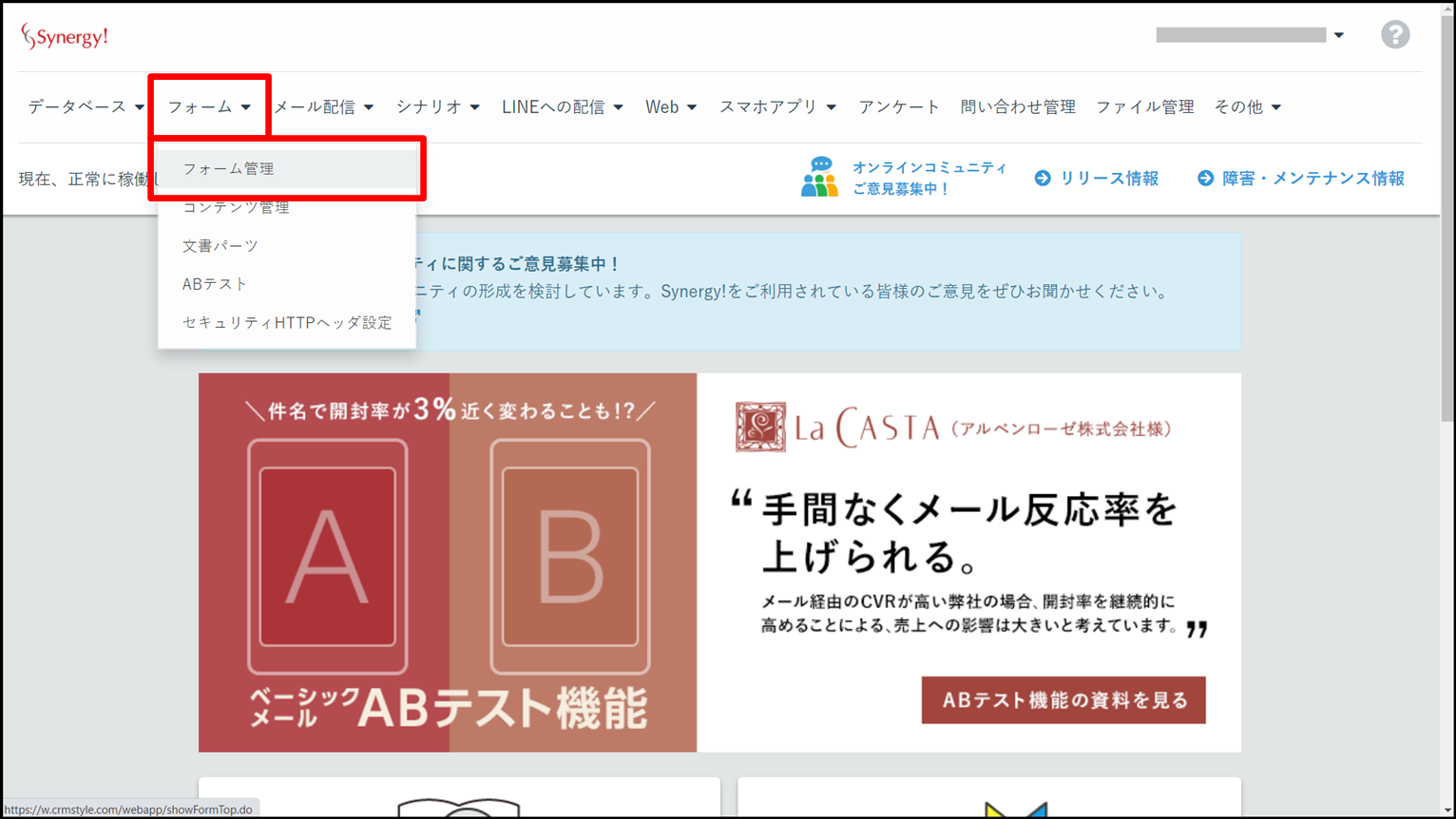Click the Synergy! logo
1456x819 pixels.
click(65, 36)
